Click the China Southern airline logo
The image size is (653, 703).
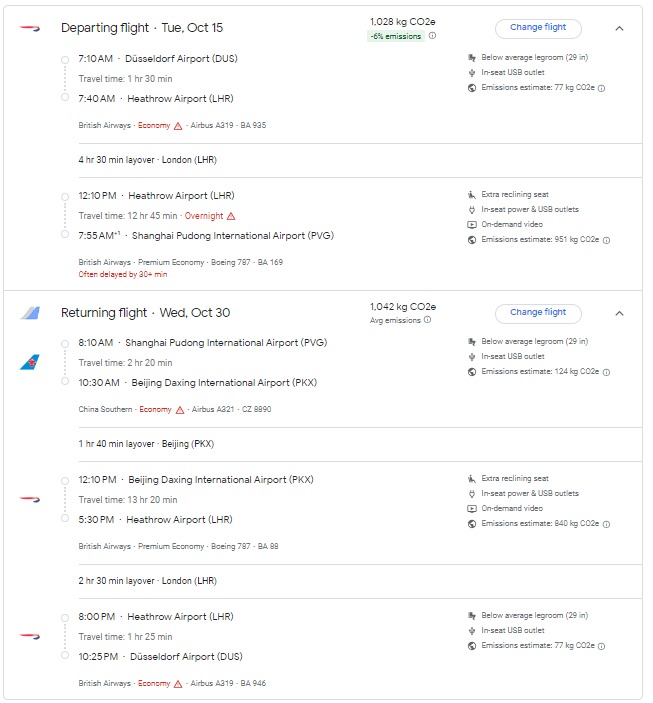click(x=30, y=361)
